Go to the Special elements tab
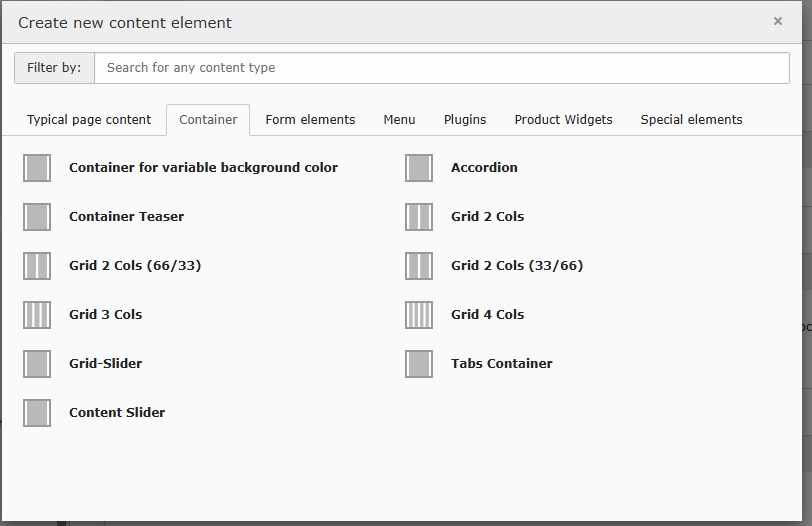812x526 pixels. coord(691,120)
